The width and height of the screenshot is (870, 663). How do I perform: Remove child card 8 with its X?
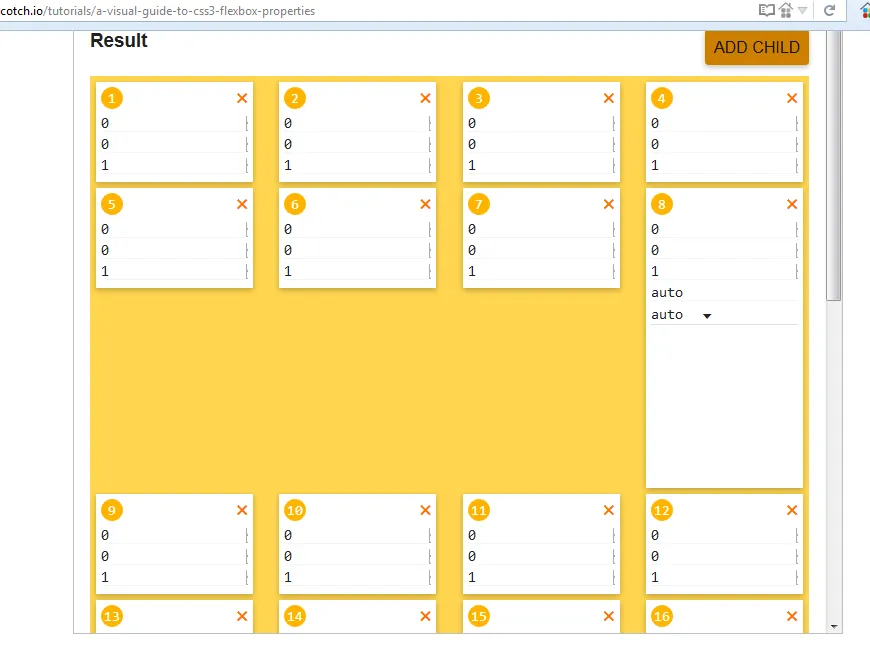click(x=792, y=204)
